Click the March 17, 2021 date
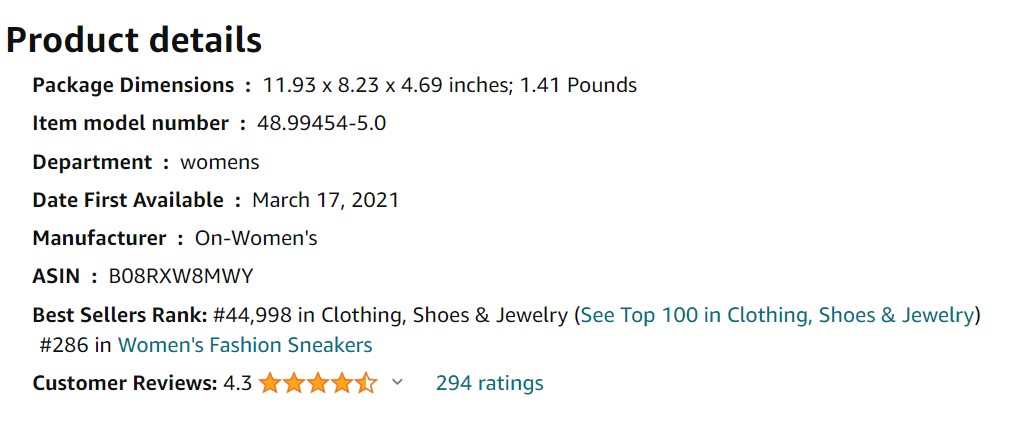The height and width of the screenshot is (427, 1027). (x=326, y=200)
